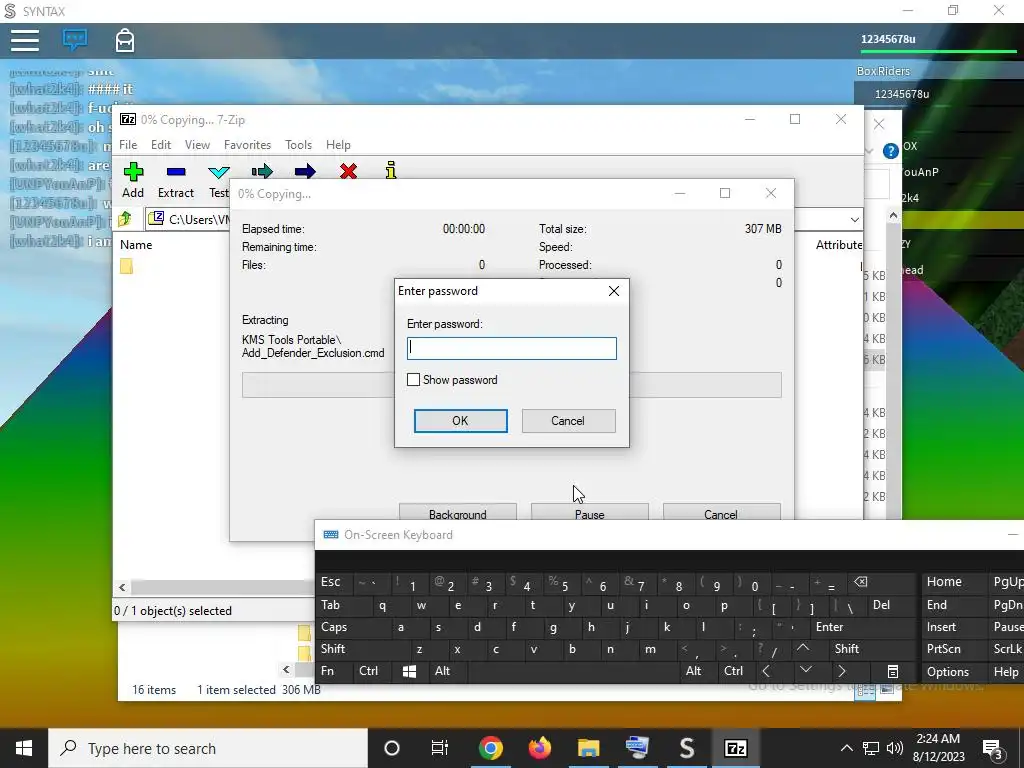The image size is (1024, 768).
Task: Open the Edit menu in 7-Zip
Action: tap(161, 145)
